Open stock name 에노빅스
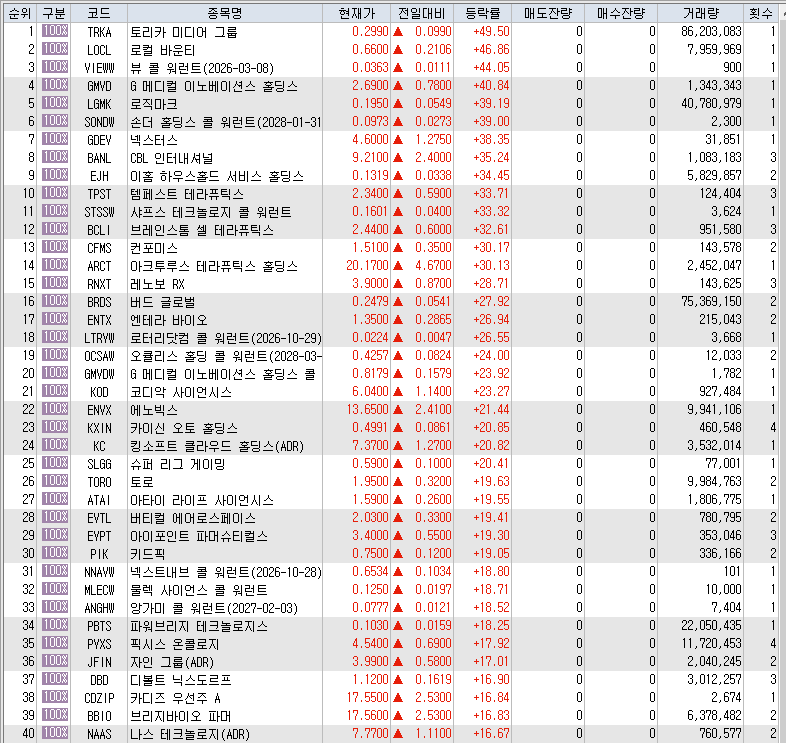The height and width of the screenshot is (743, 786). (153, 410)
